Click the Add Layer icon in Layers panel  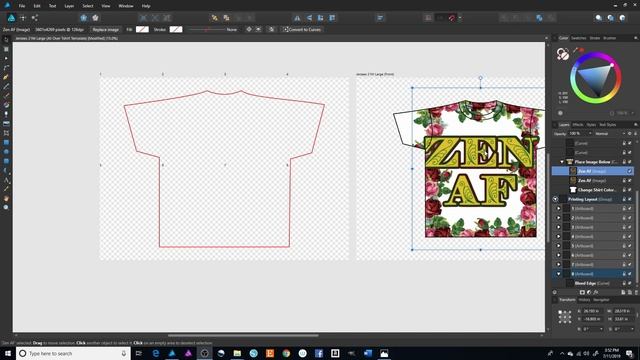(623, 292)
